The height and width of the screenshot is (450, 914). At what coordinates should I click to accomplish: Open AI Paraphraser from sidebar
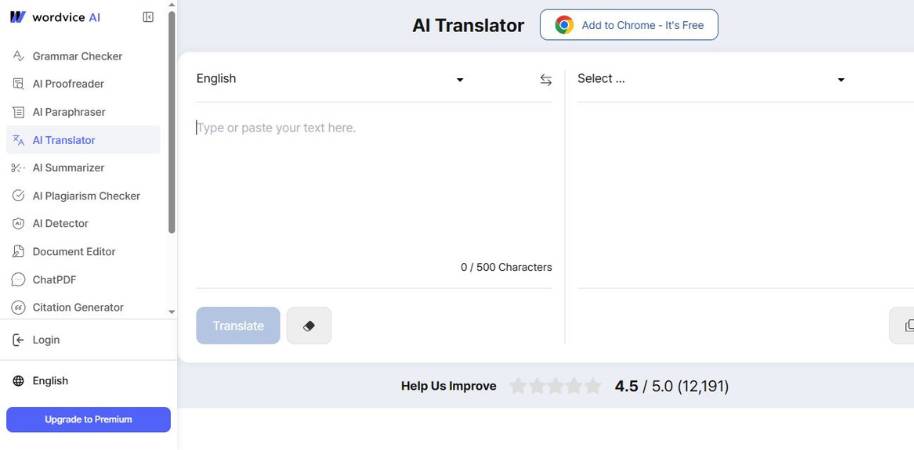[68, 112]
